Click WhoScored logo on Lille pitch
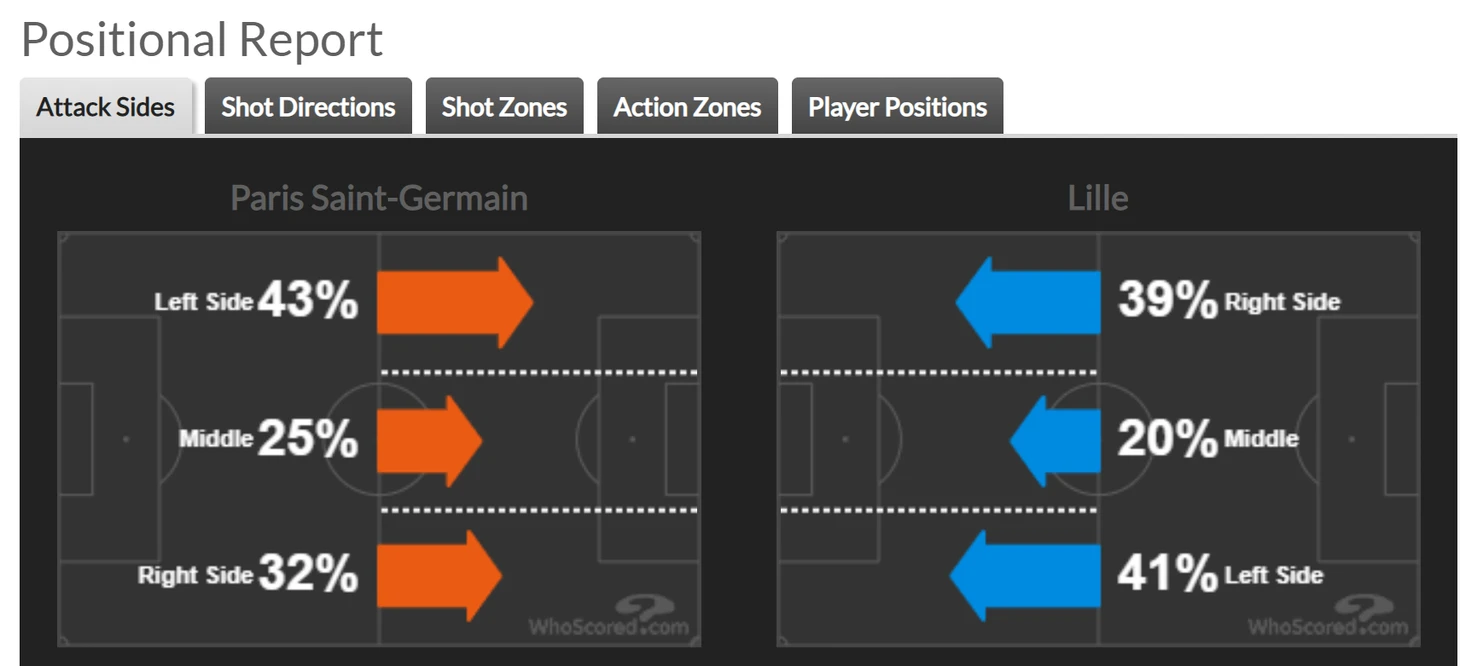Screen dimensions: 1460x666 pyautogui.click(x=1329, y=617)
